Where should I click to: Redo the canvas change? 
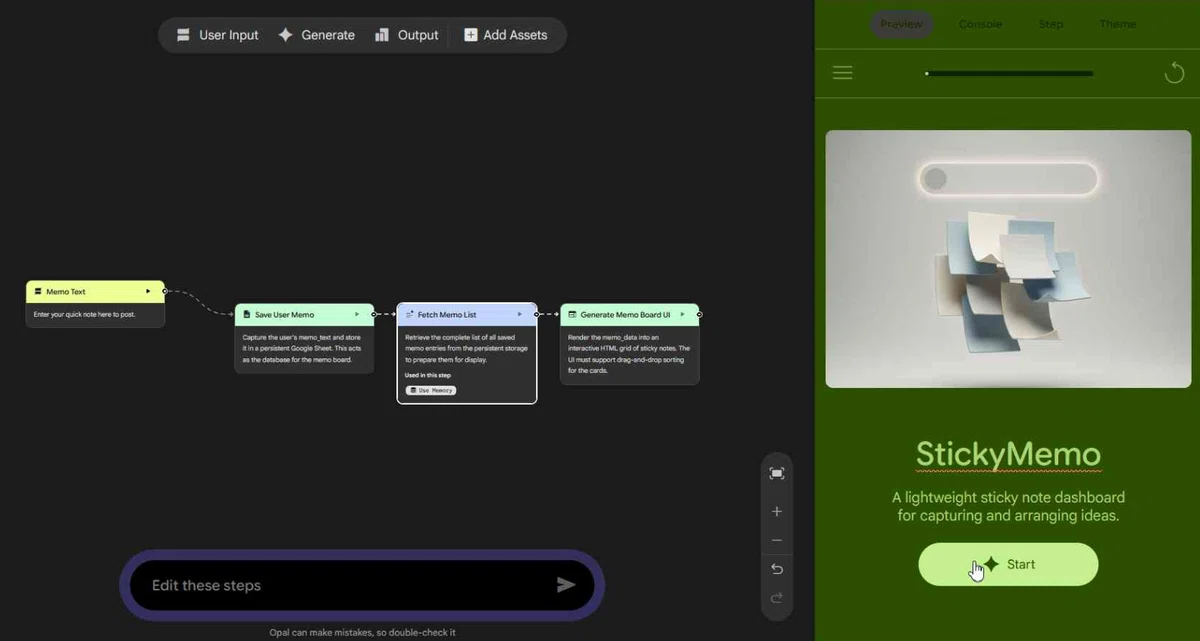tap(777, 598)
